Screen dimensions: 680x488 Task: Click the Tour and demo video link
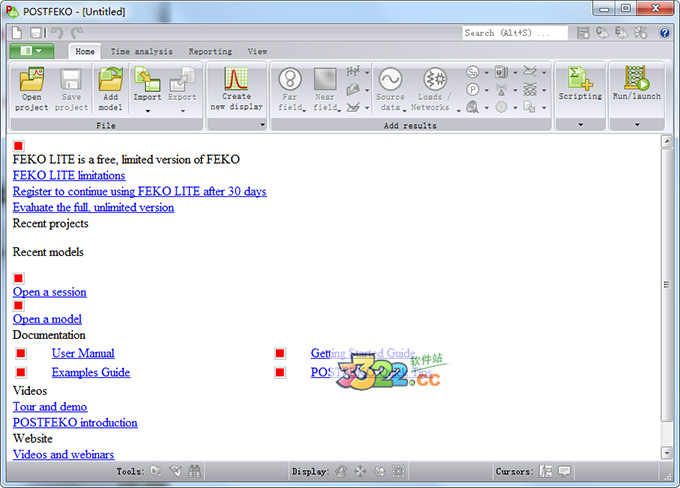click(50, 406)
